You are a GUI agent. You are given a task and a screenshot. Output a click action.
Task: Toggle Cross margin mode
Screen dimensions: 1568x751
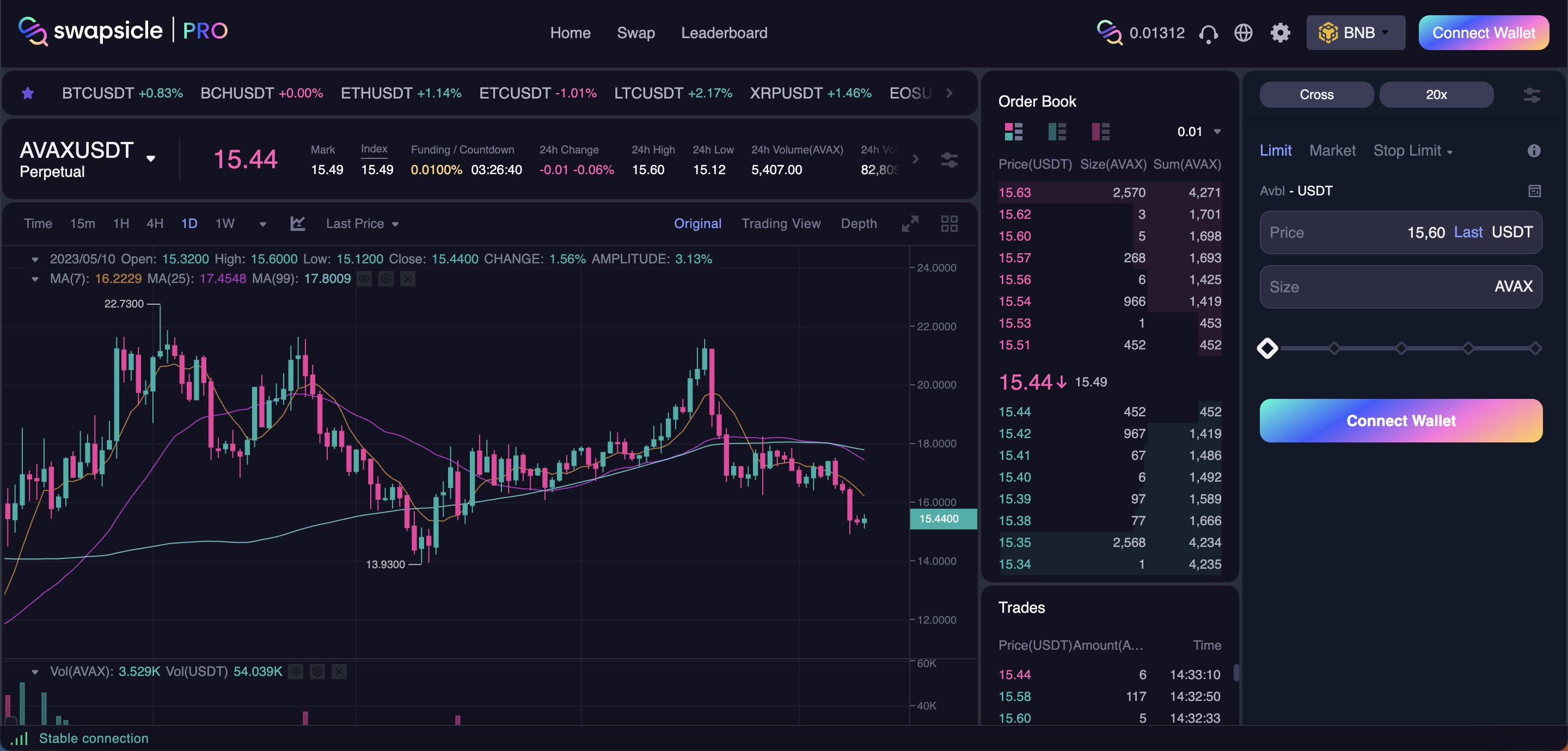pyautogui.click(x=1316, y=94)
